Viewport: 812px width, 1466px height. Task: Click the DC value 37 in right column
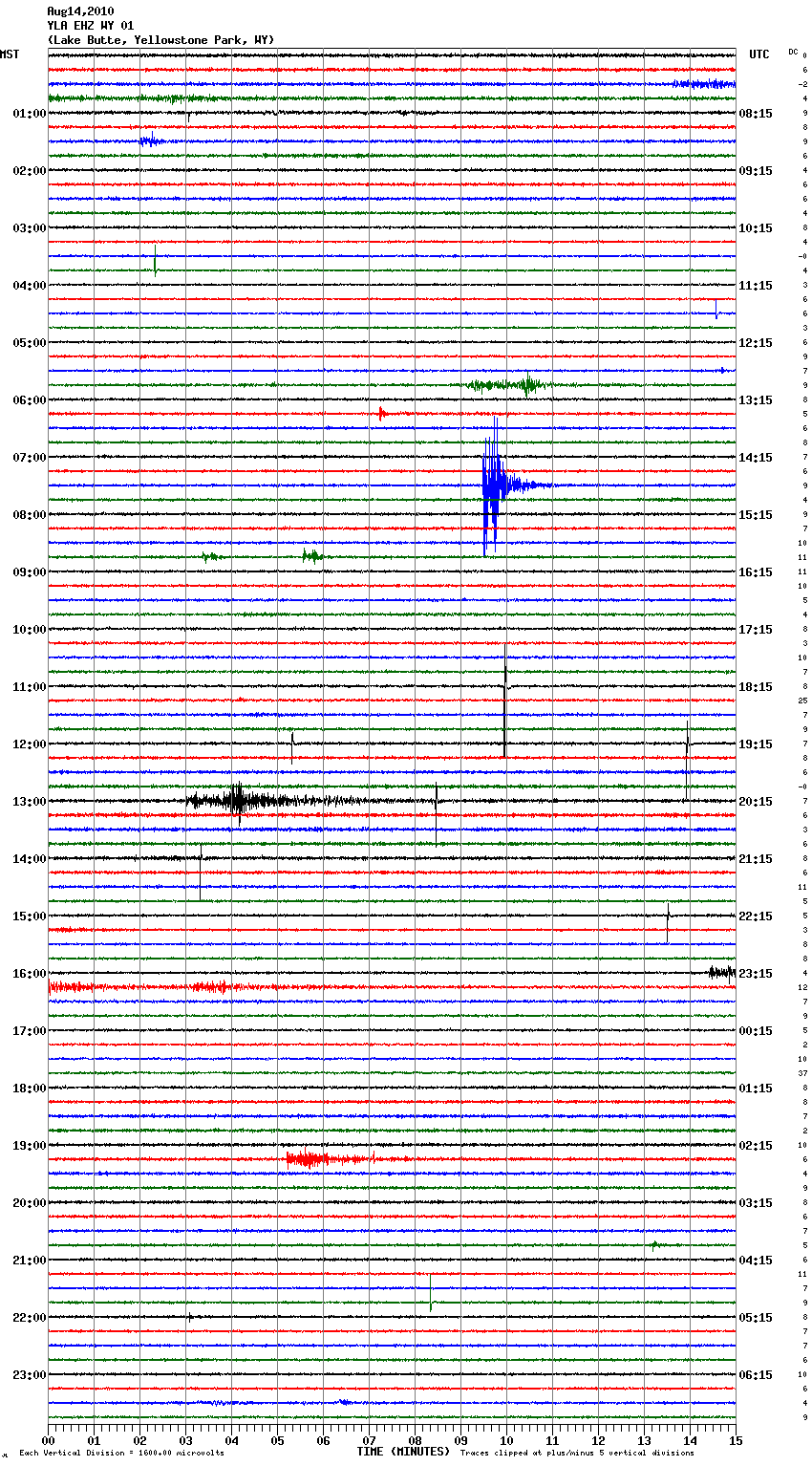(x=803, y=1073)
